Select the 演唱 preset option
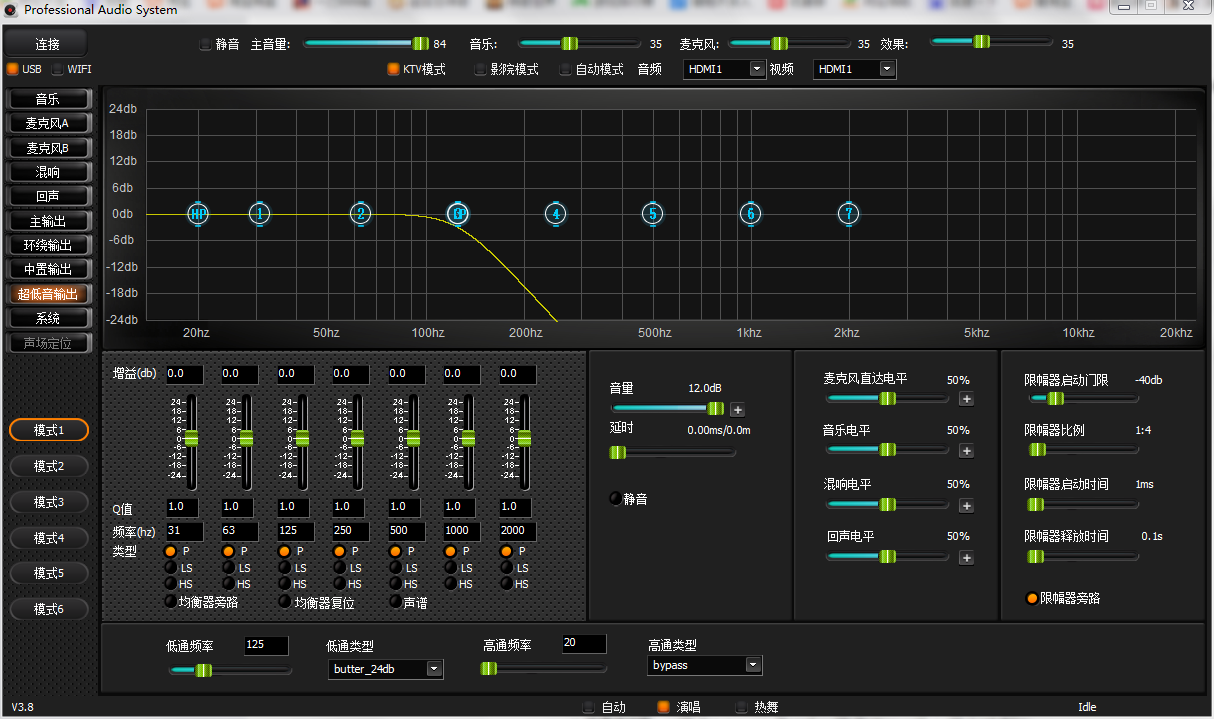The width and height of the screenshot is (1214, 719). click(663, 707)
